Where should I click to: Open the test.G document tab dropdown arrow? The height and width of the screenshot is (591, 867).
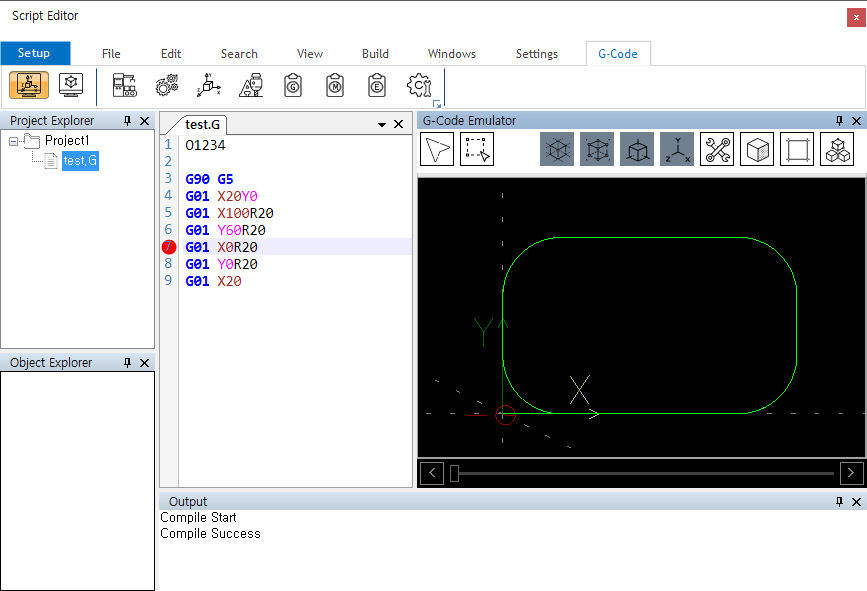[x=381, y=125]
